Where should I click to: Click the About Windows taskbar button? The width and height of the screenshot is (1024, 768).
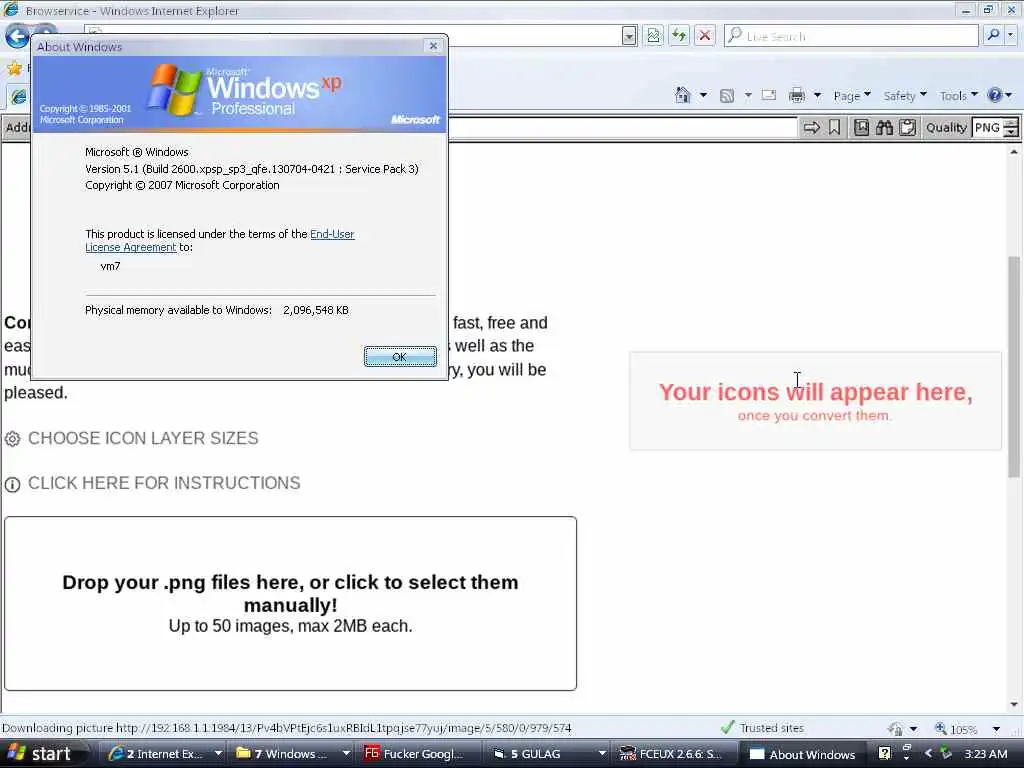tap(804, 754)
